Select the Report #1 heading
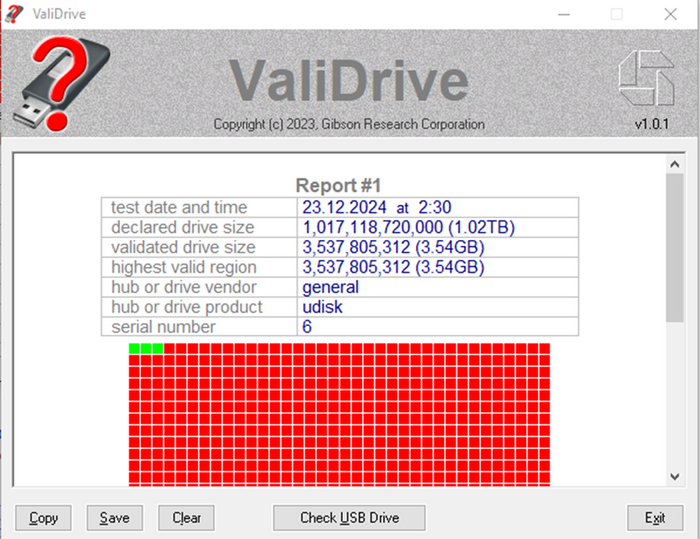This screenshot has width=700, height=539. (338, 185)
